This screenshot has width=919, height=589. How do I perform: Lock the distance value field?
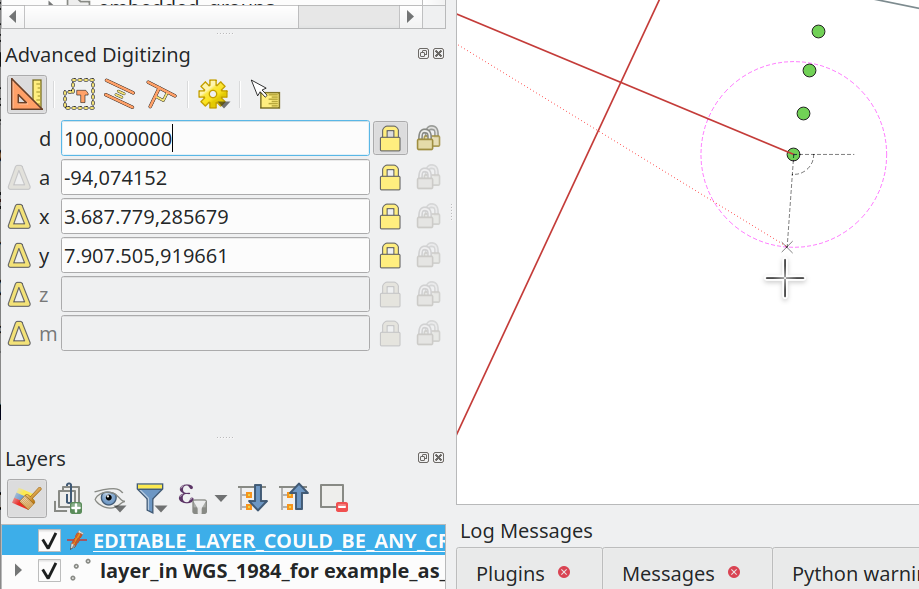pyautogui.click(x=390, y=138)
